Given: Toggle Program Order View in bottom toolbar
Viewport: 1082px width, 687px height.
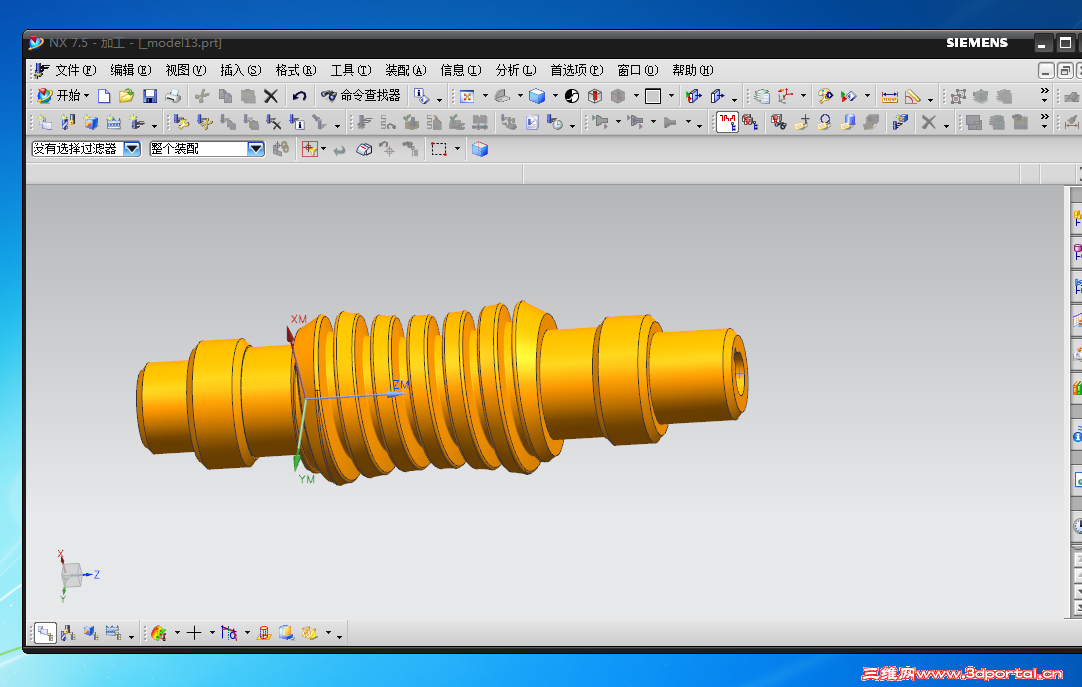Looking at the screenshot, I should 46,633.
